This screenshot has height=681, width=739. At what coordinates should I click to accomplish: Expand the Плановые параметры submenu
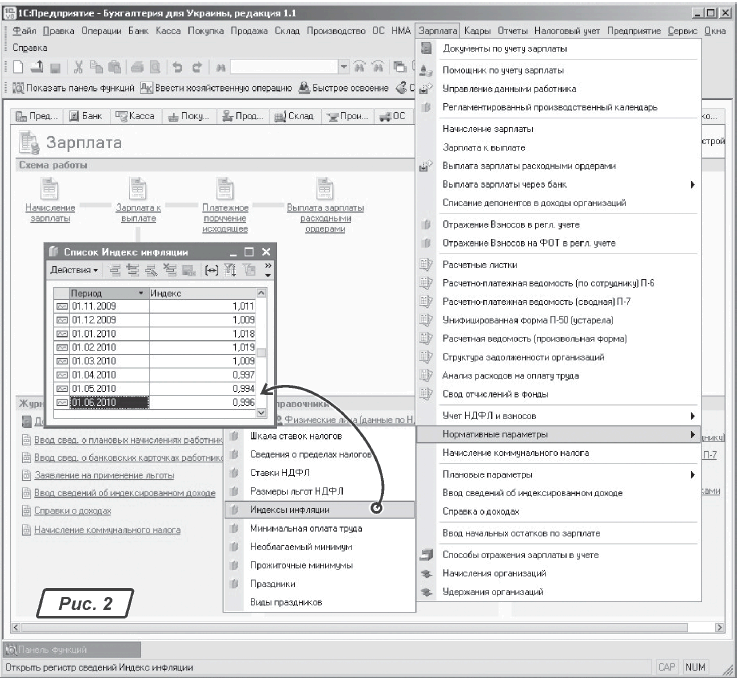pyautogui.click(x=692, y=474)
